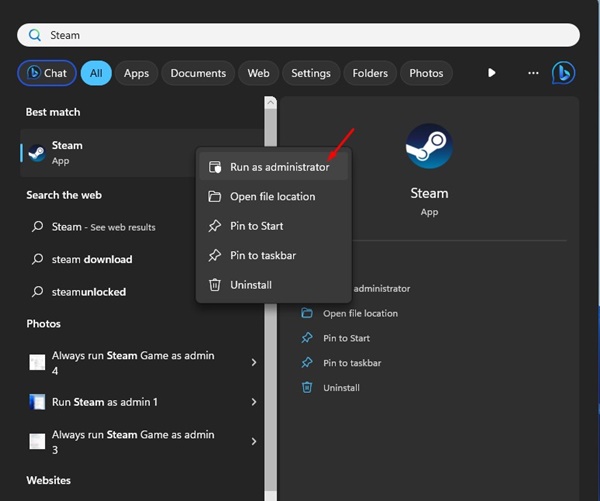Open the steamunlocked web suggestion

[x=89, y=292]
